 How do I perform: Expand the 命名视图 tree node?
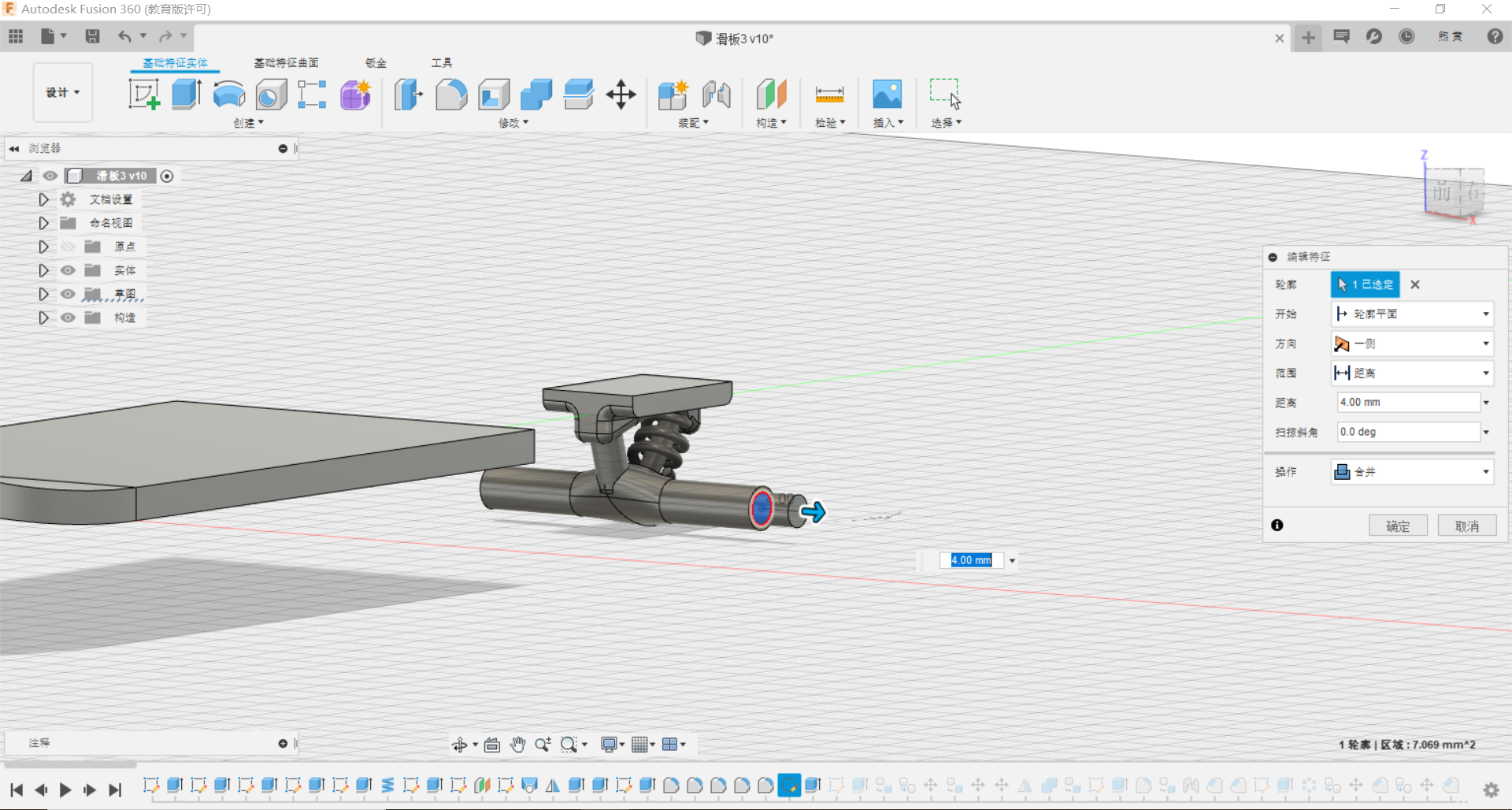pos(44,223)
